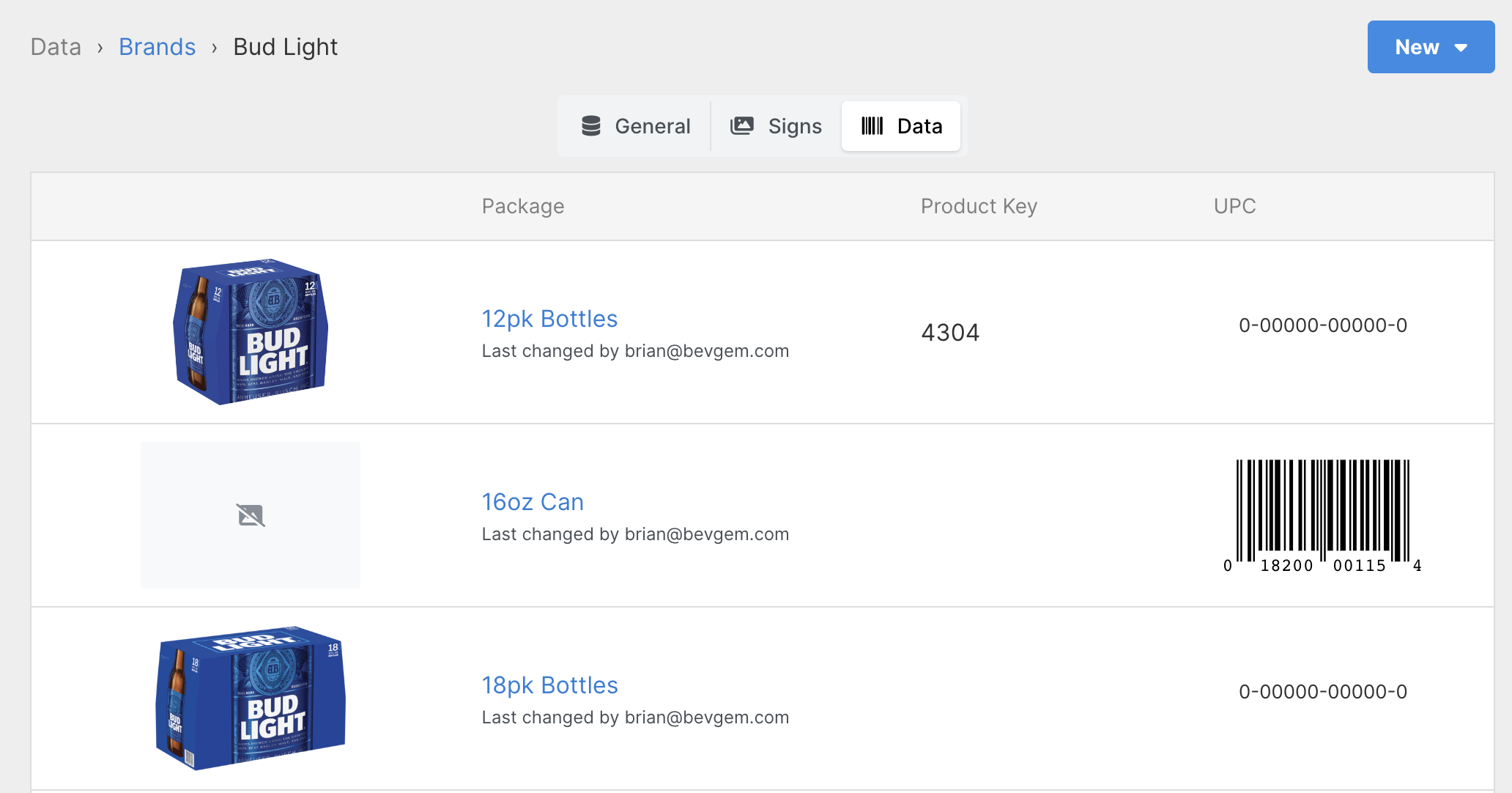
Task: Click the Signs images icon
Action: 742,126
